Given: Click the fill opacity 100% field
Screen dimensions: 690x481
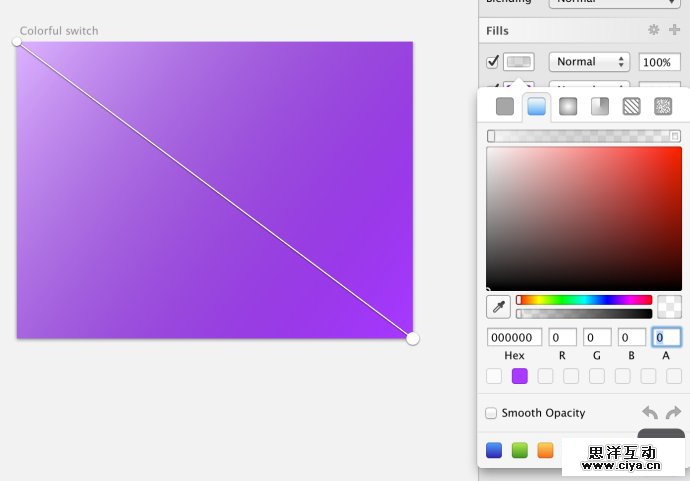Looking at the screenshot, I should 659,62.
